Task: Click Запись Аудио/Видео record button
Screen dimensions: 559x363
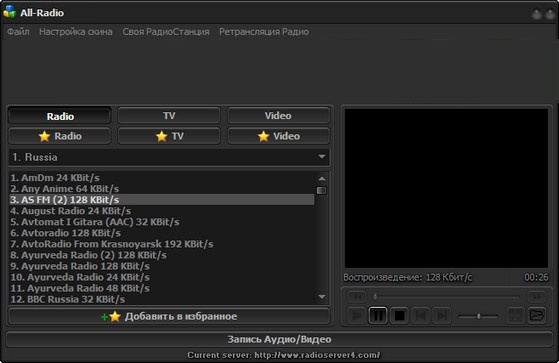Action: [x=279, y=339]
